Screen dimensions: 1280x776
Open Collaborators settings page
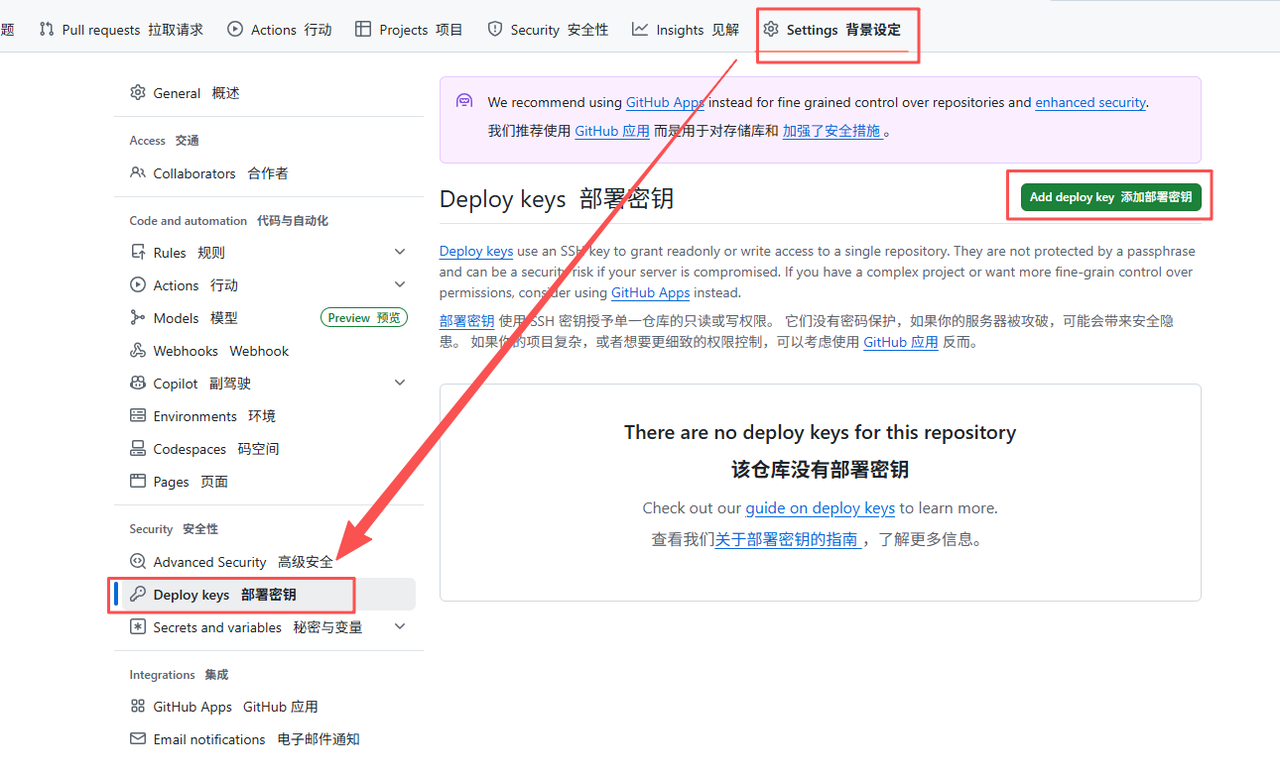265,172
